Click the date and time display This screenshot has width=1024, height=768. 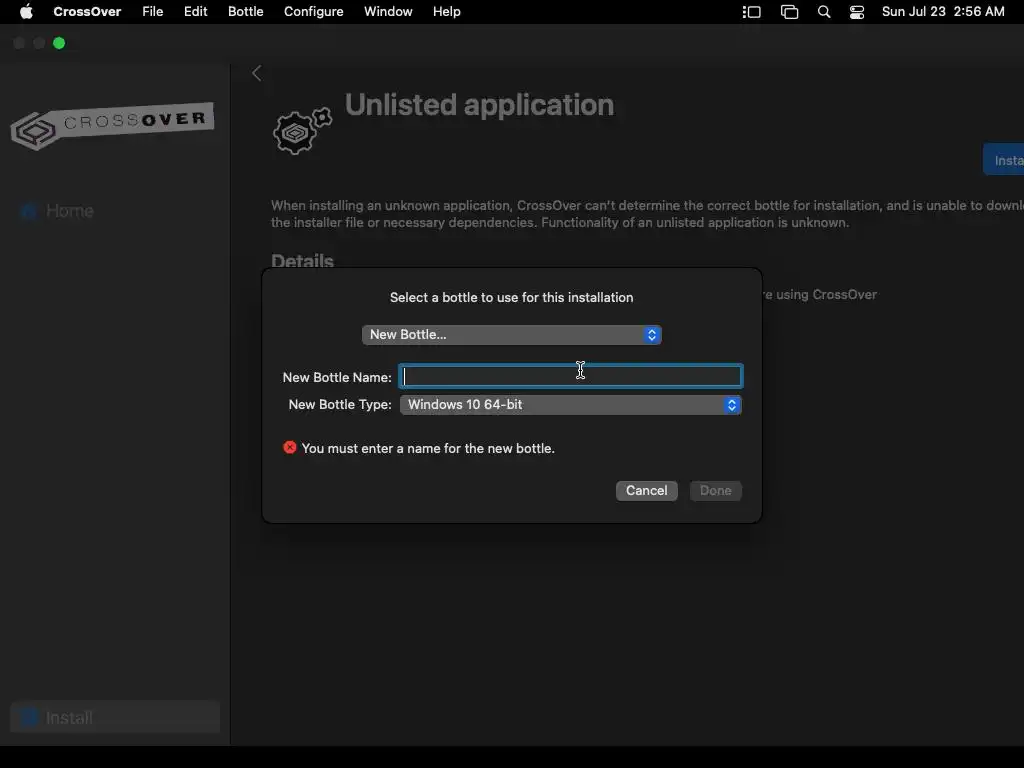coord(943,12)
